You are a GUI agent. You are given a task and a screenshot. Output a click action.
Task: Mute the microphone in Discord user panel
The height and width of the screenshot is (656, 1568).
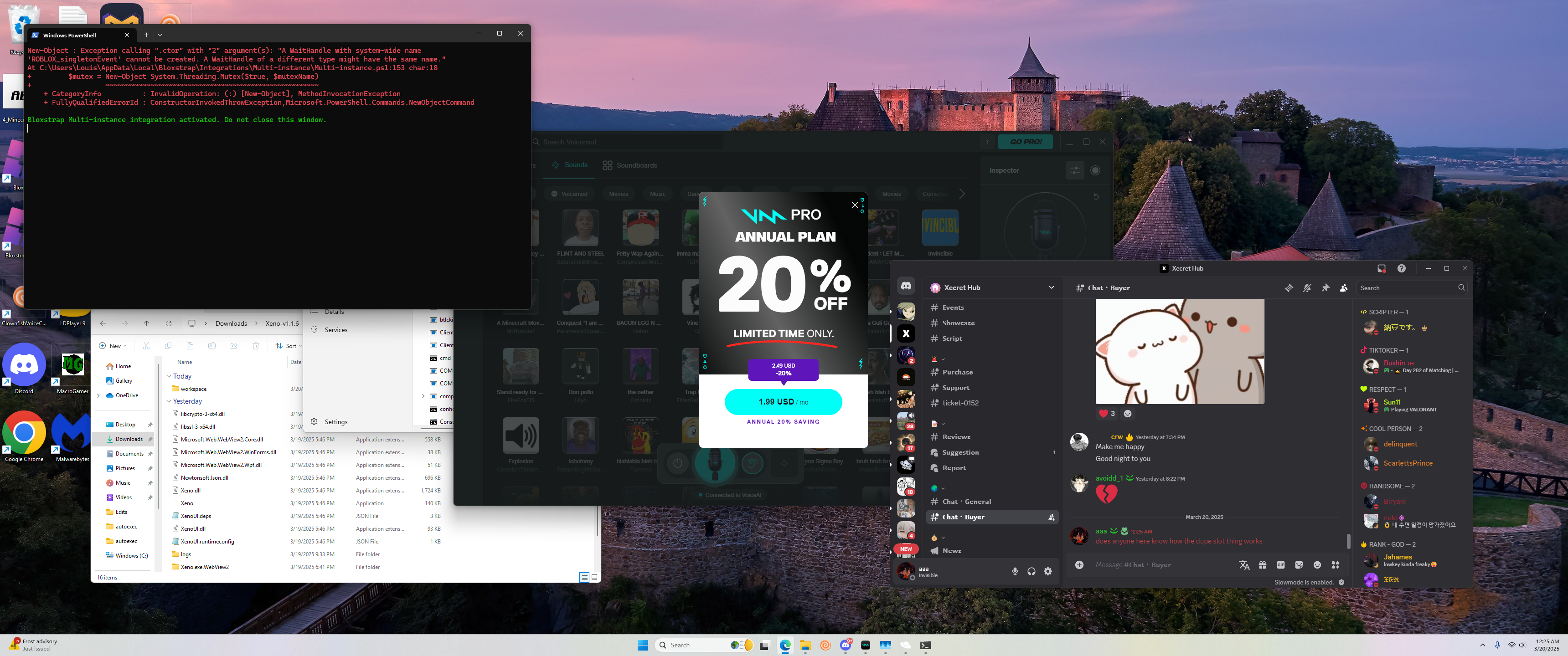pyautogui.click(x=1015, y=571)
